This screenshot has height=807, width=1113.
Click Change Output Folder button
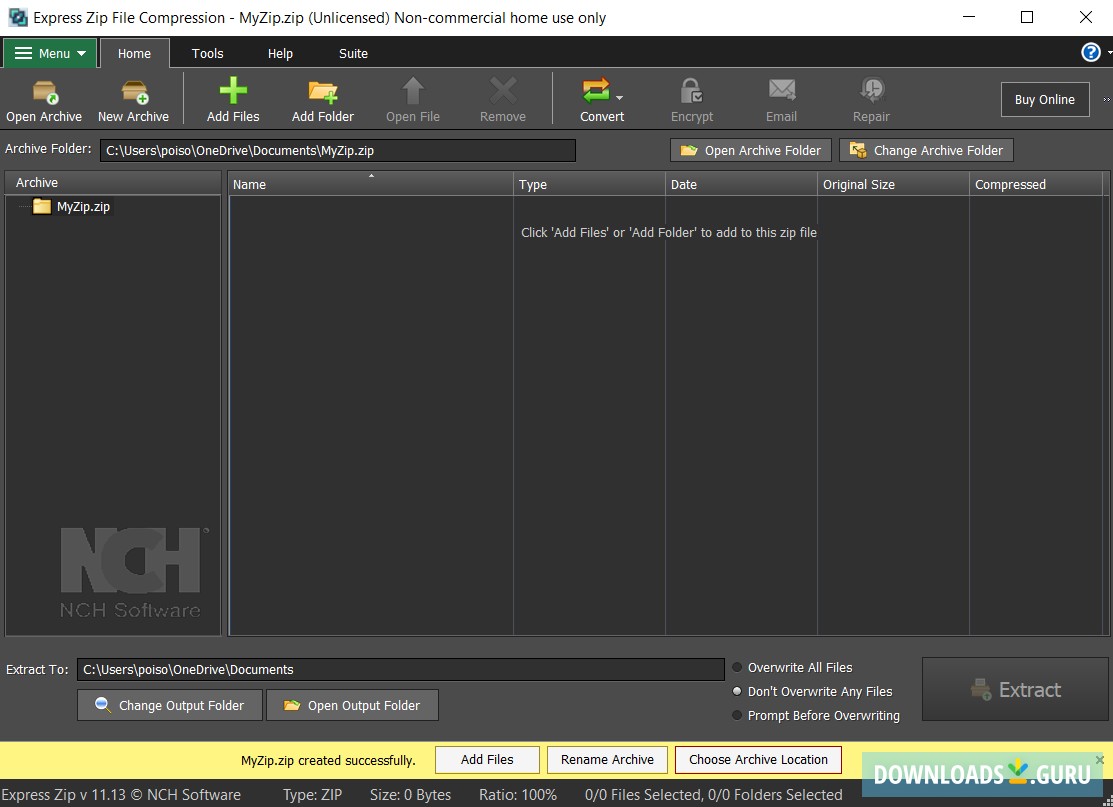[x=170, y=706]
